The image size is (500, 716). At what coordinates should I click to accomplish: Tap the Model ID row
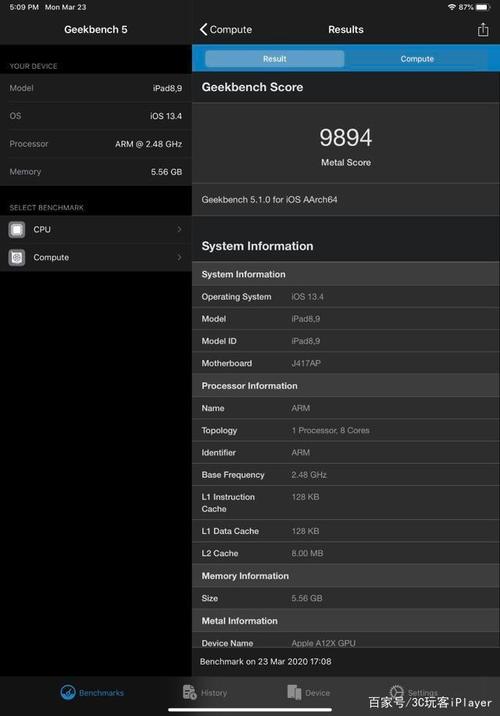click(346, 341)
